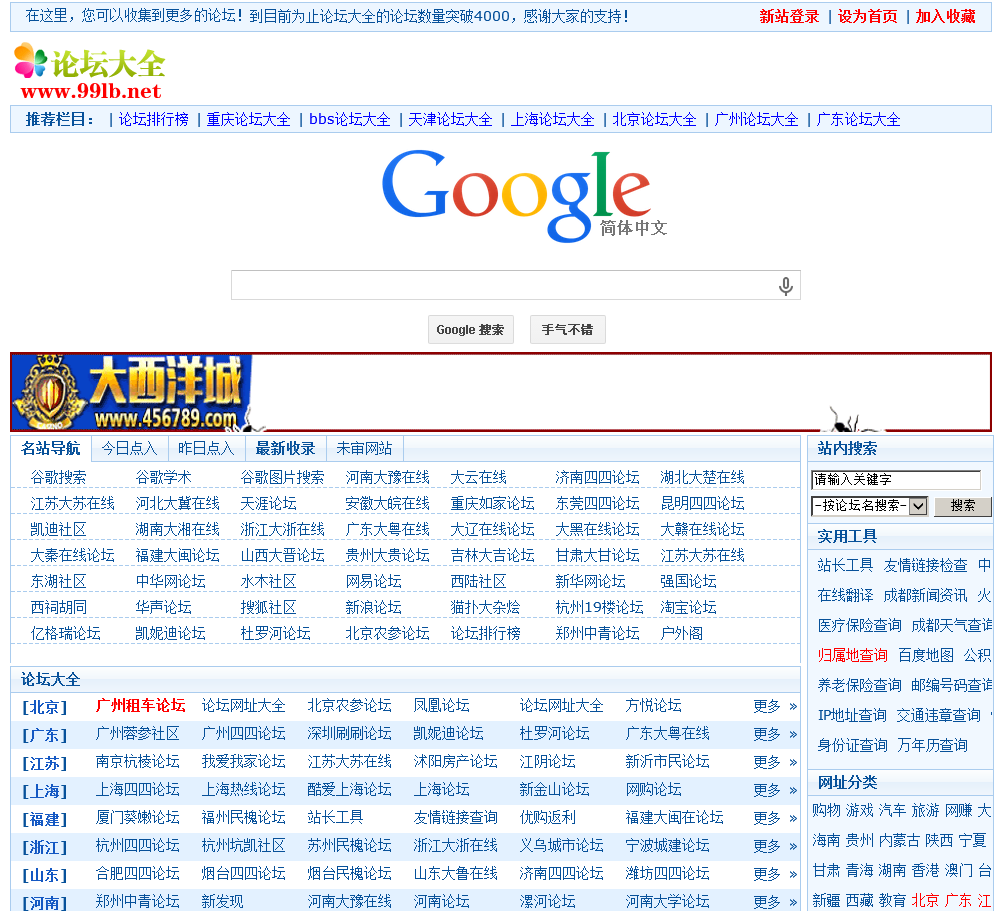Viewport: 1002px width, 911px height.
Task: Open the 谷歌学术 link
Action: click(163, 478)
